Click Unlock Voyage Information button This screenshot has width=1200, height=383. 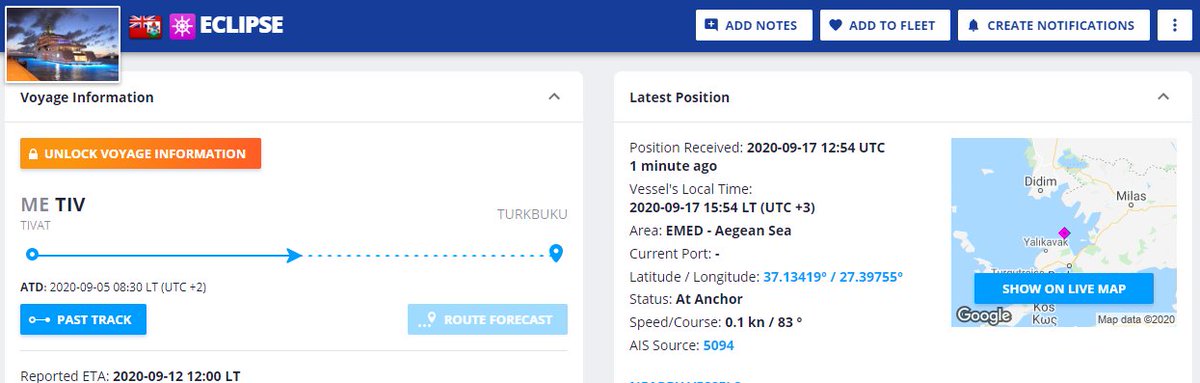pos(140,154)
